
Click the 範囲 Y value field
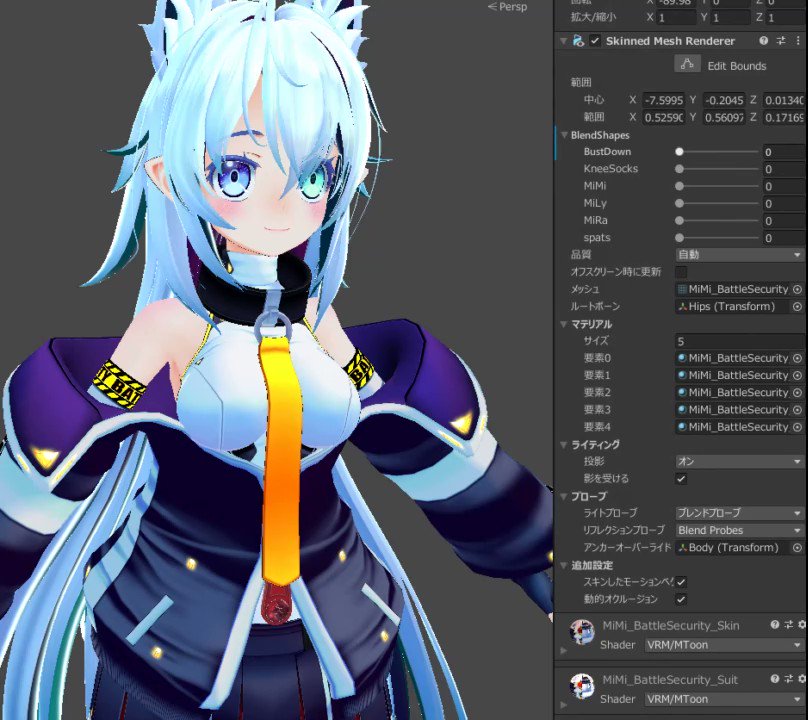724,118
